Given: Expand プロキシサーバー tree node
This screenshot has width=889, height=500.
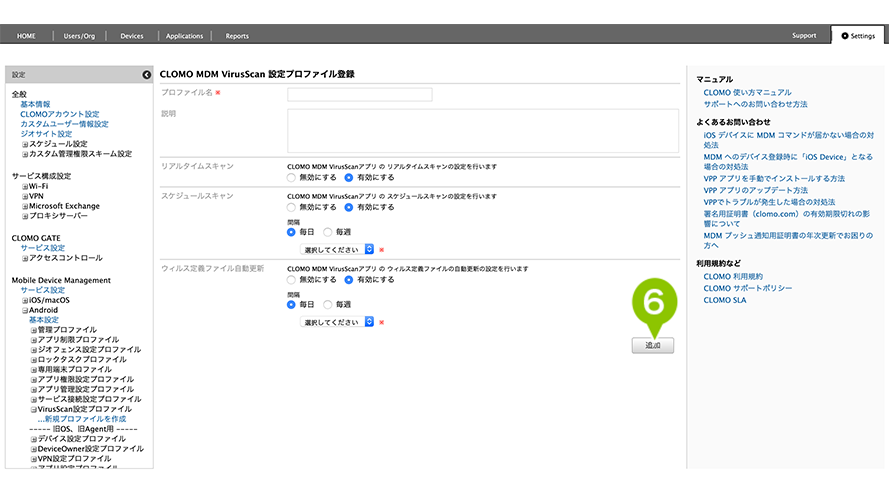Looking at the screenshot, I should [25, 216].
